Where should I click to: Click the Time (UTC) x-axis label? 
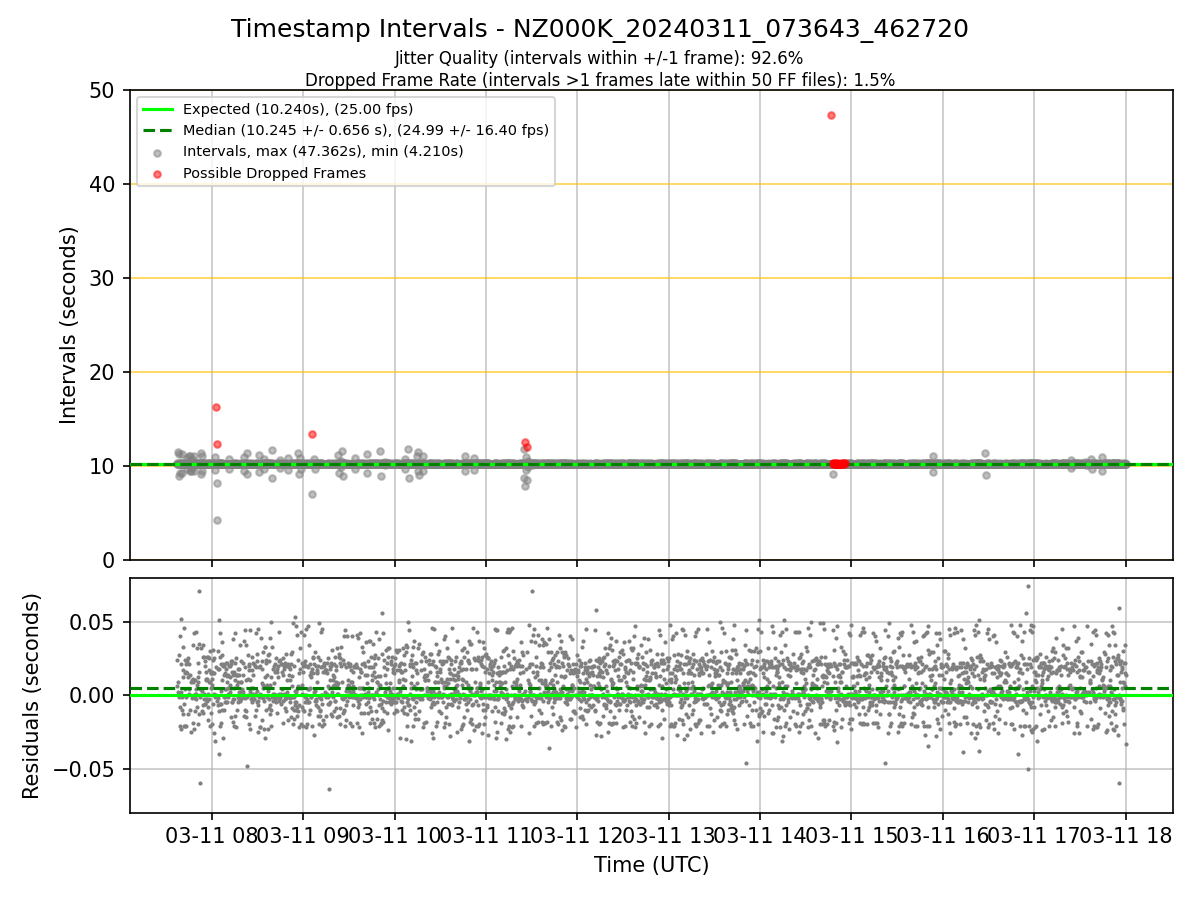tap(651, 865)
